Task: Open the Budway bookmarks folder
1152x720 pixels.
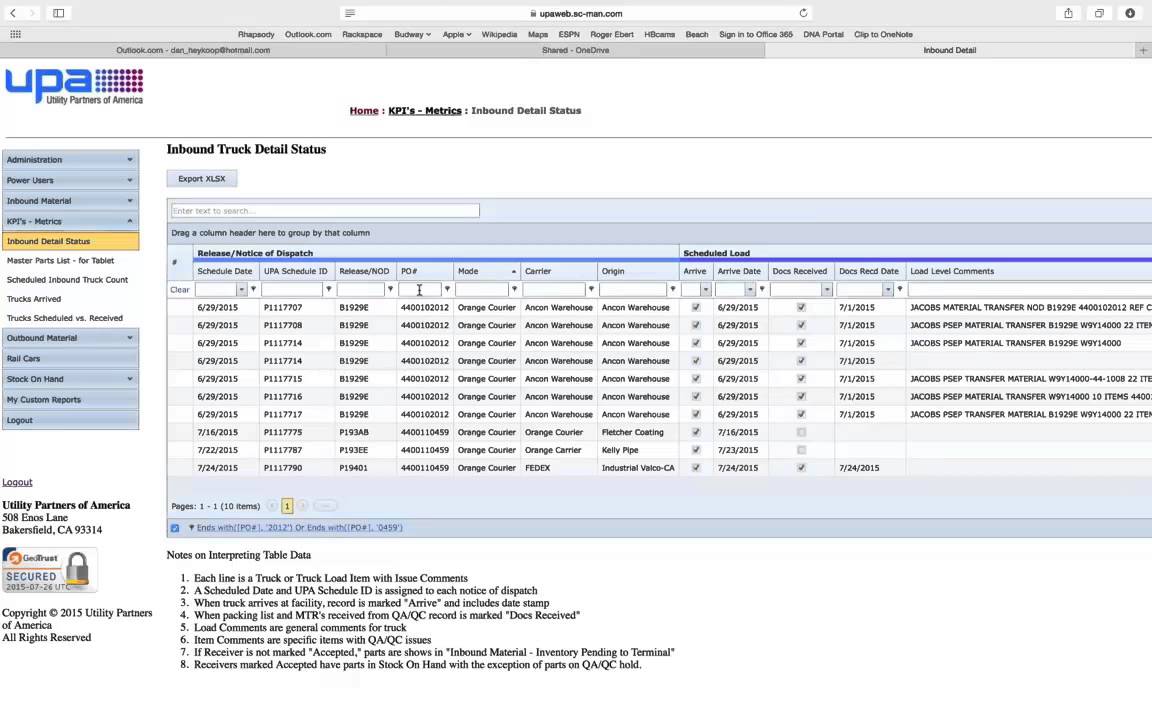Action: coord(412,35)
